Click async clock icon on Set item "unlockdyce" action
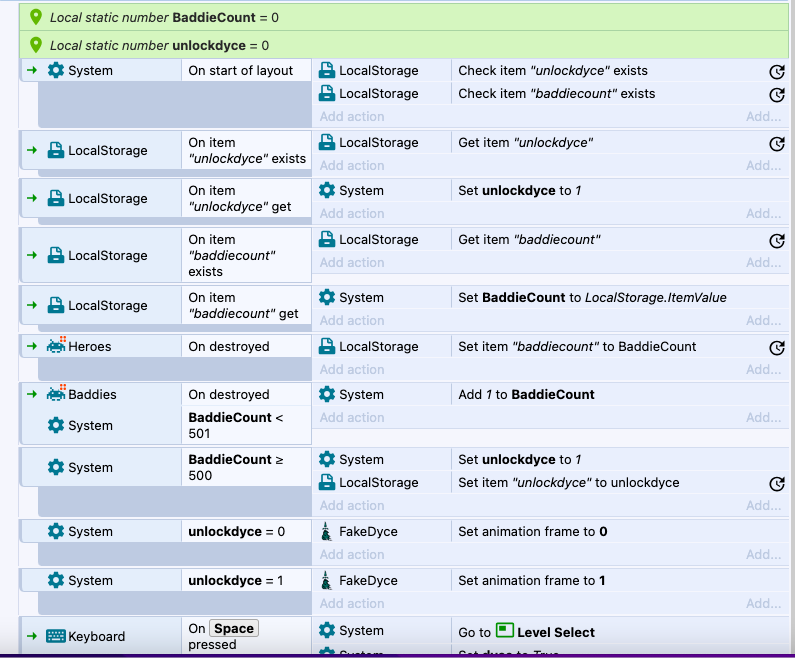Screen dimensions: 795x658 click(777, 484)
